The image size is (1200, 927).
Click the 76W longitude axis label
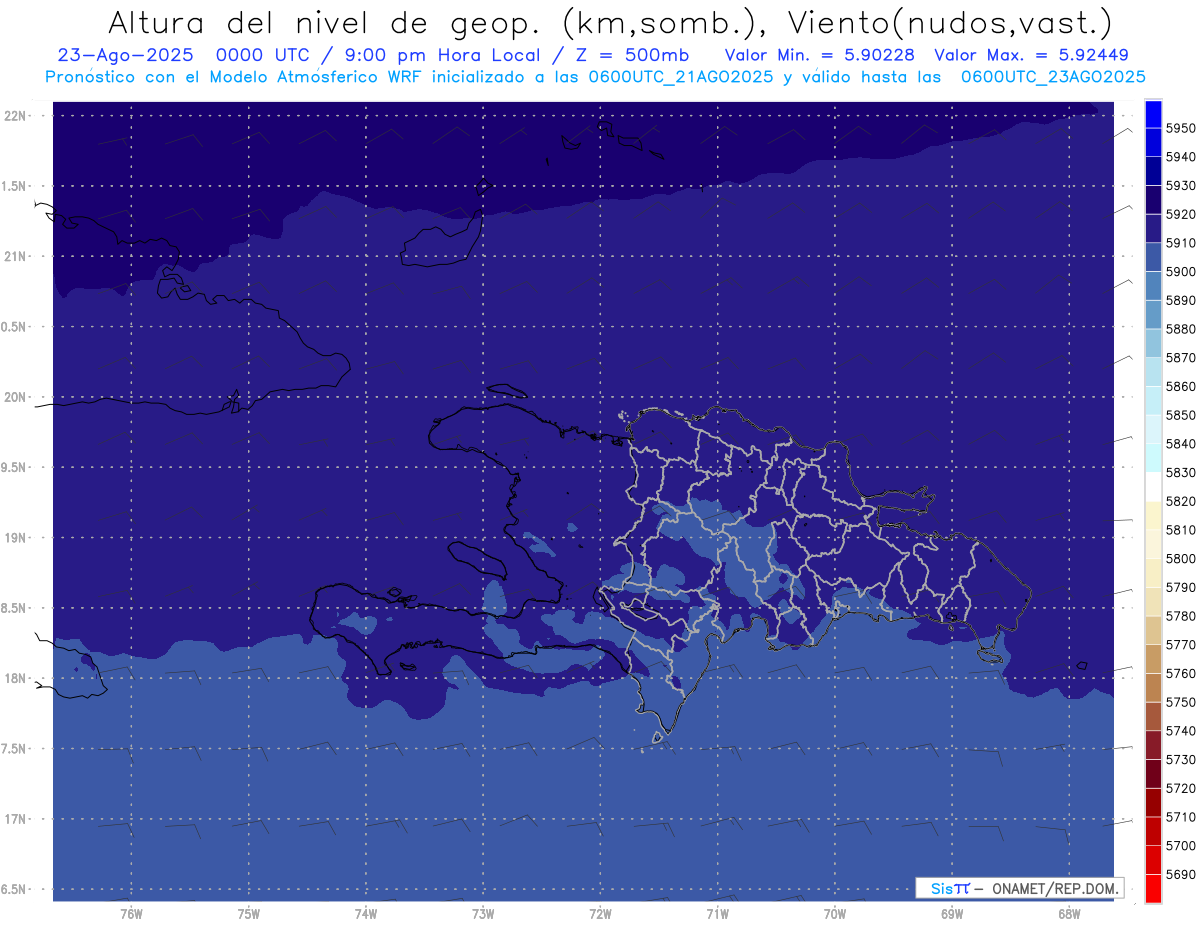coord(131,913)
